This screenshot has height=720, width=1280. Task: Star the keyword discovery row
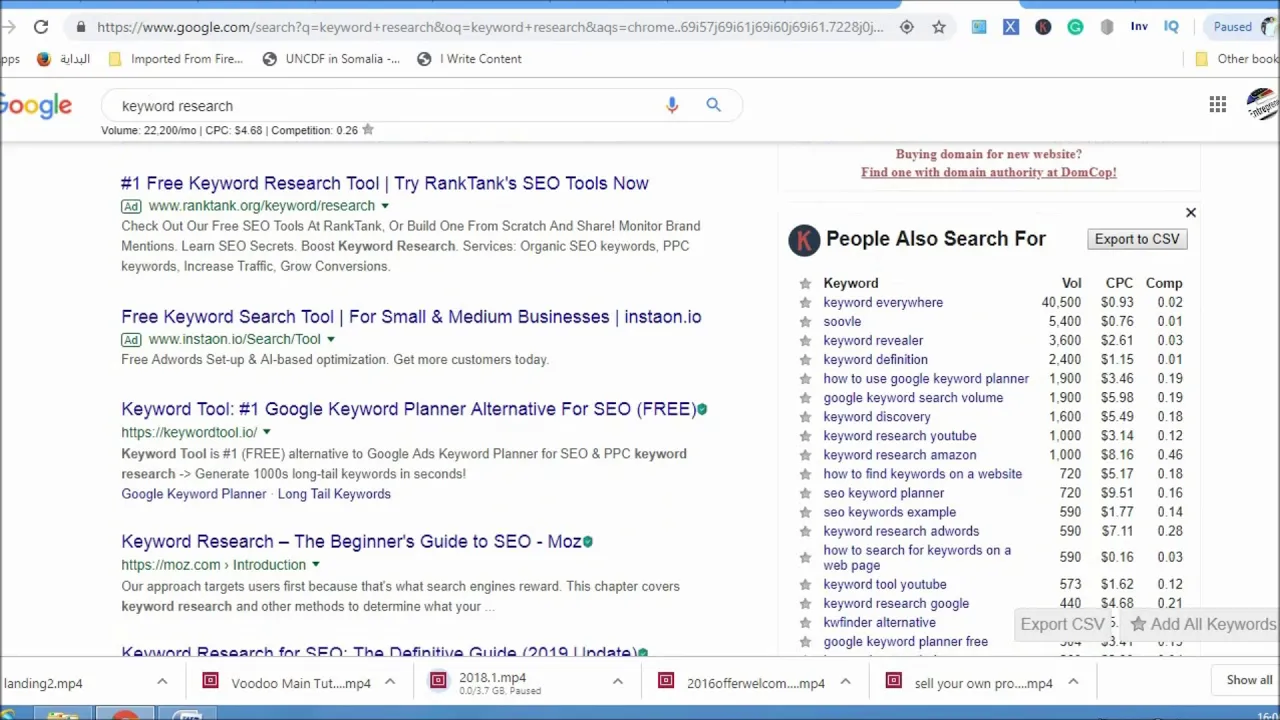[805, 416]
